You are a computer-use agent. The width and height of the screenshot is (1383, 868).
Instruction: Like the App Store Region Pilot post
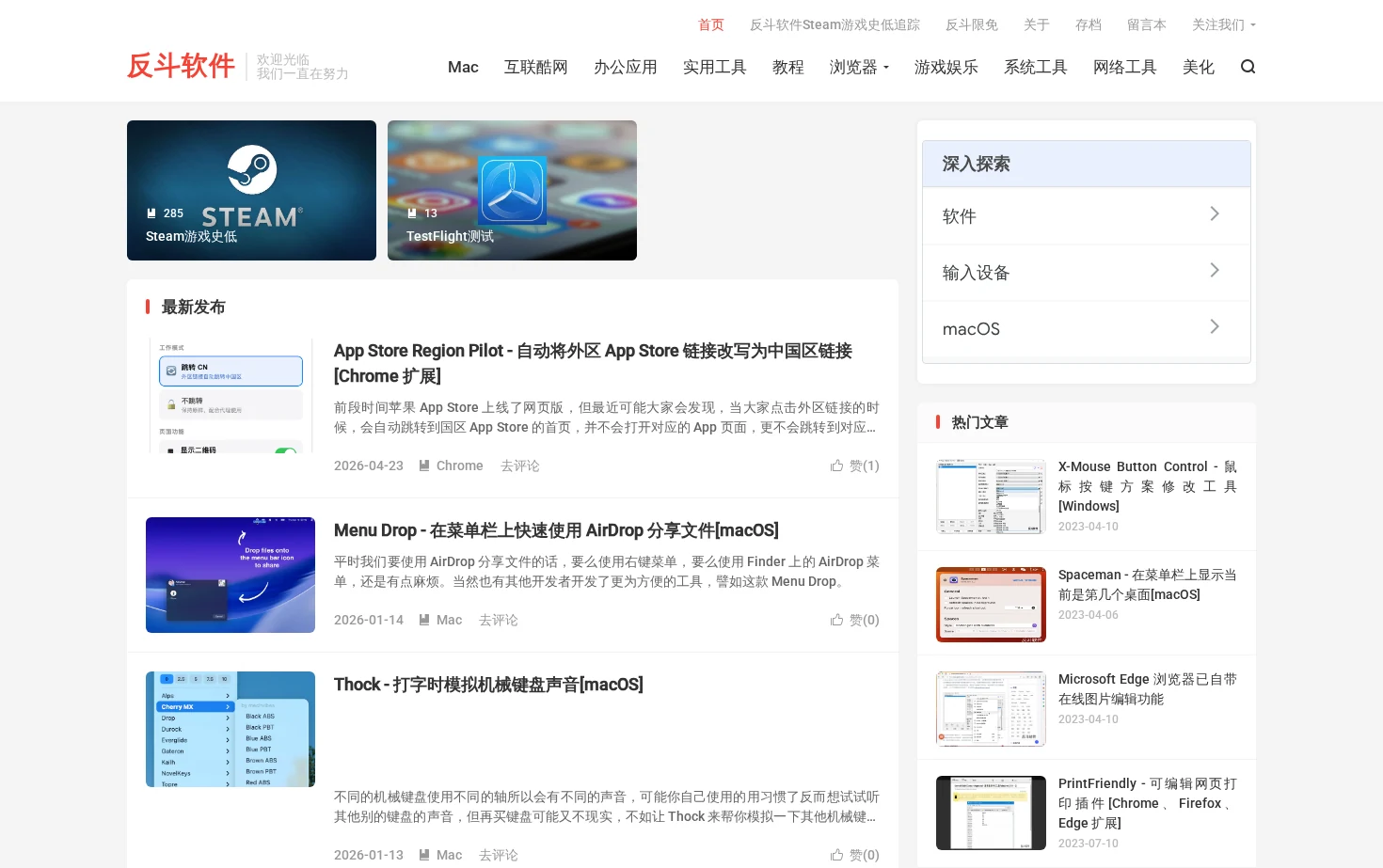click(854, 466)
